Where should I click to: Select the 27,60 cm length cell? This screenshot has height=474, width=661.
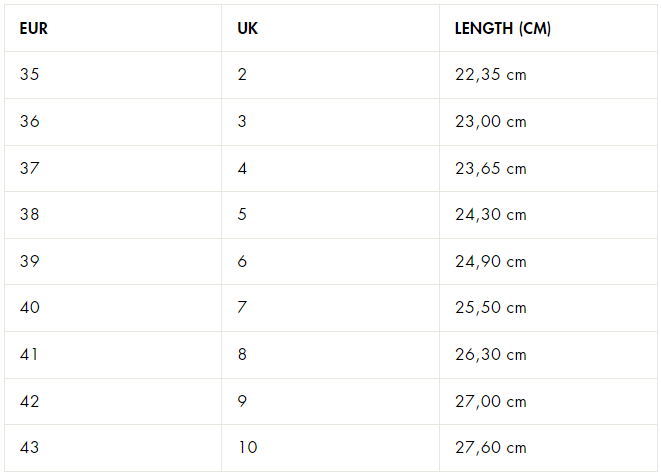490,448
